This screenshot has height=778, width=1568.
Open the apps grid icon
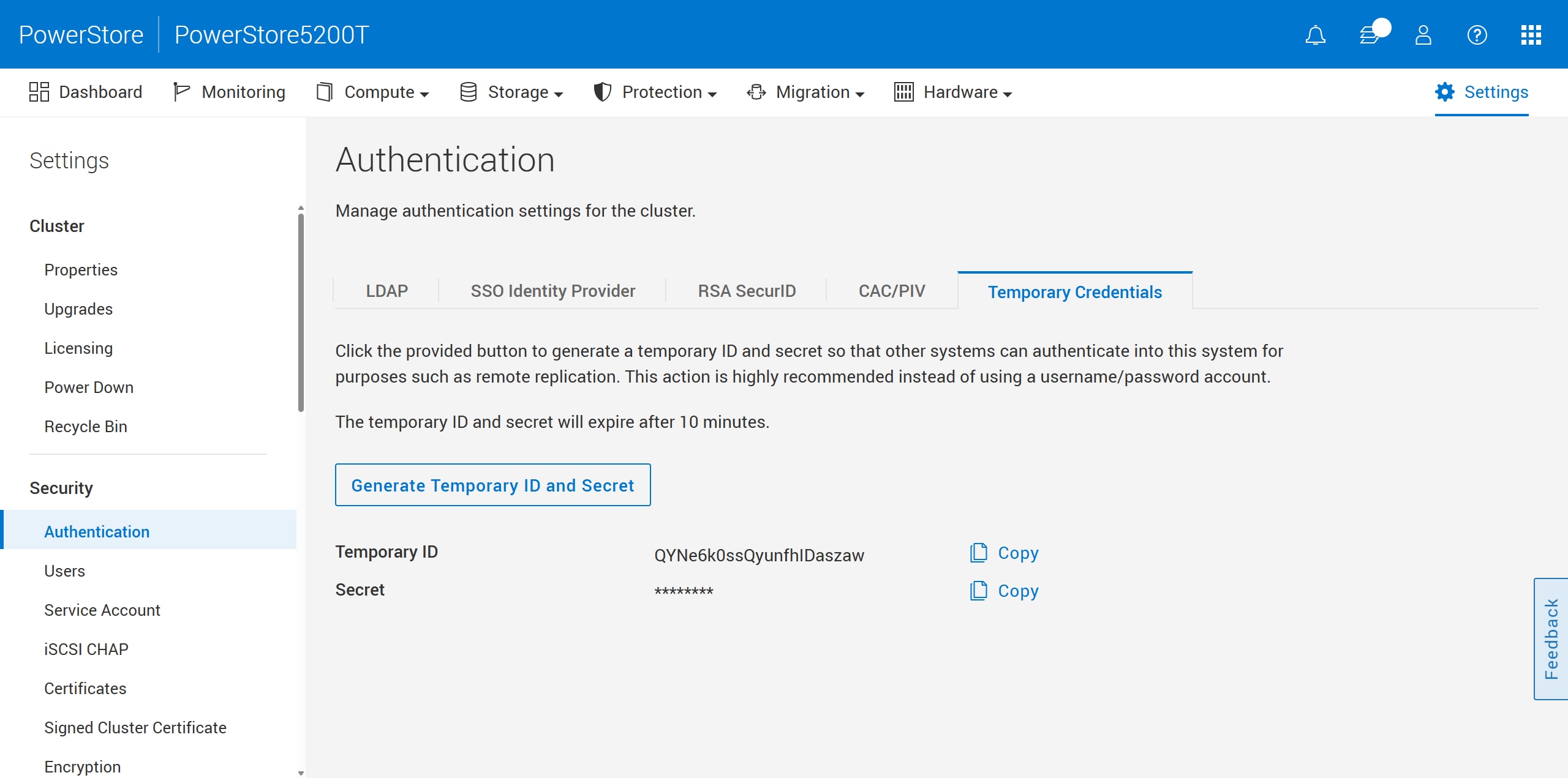(1531, 35)
